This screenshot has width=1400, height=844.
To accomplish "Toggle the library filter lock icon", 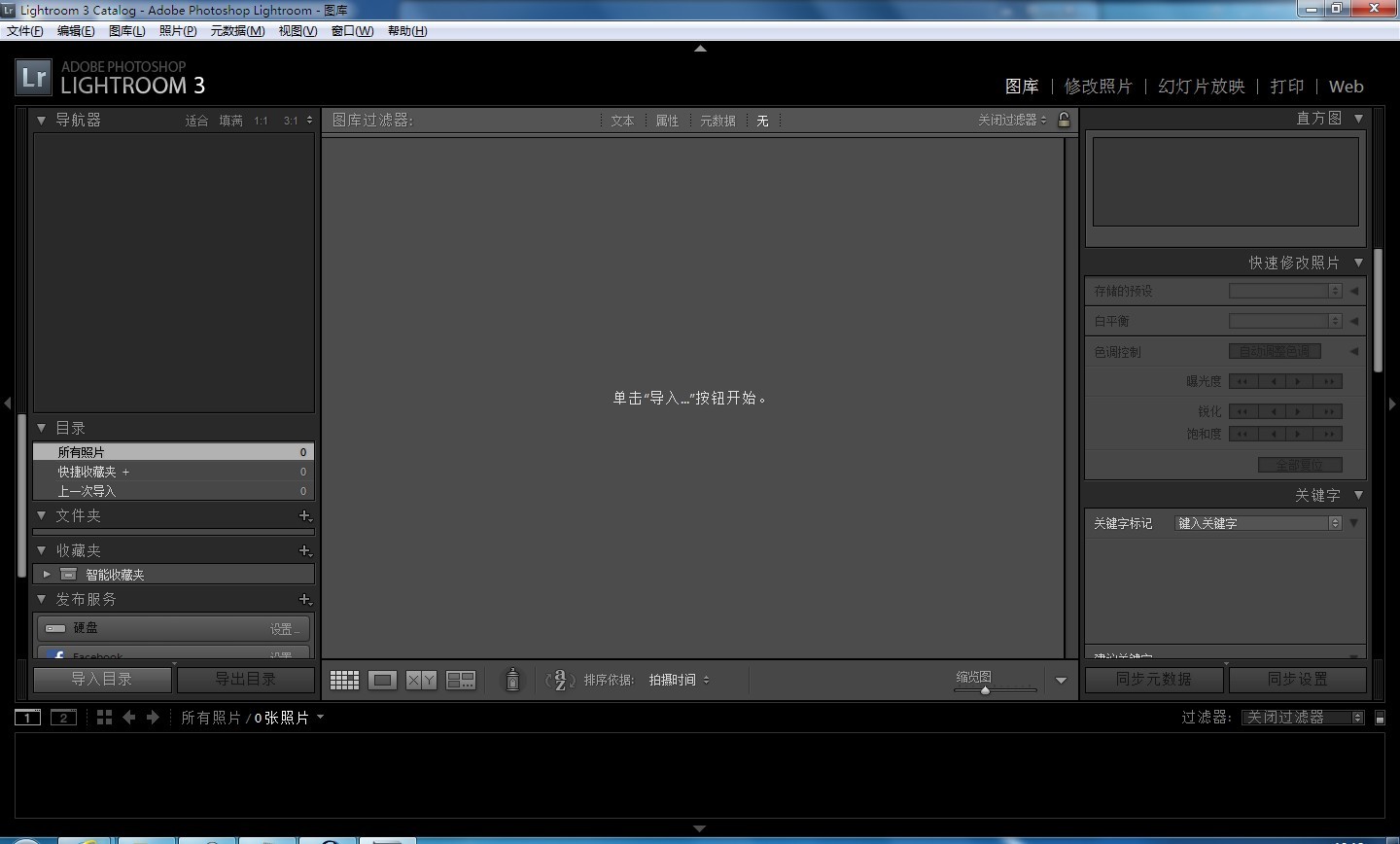I will [1065, 120].
